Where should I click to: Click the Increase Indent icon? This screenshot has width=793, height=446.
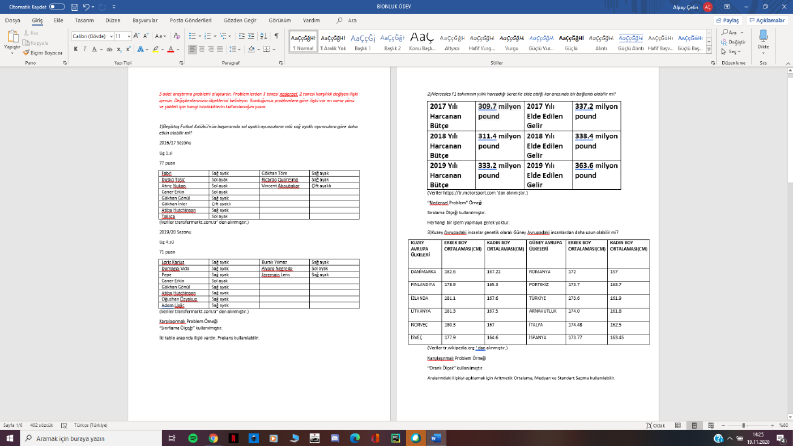pyautogui.click(x=251, y=36)
